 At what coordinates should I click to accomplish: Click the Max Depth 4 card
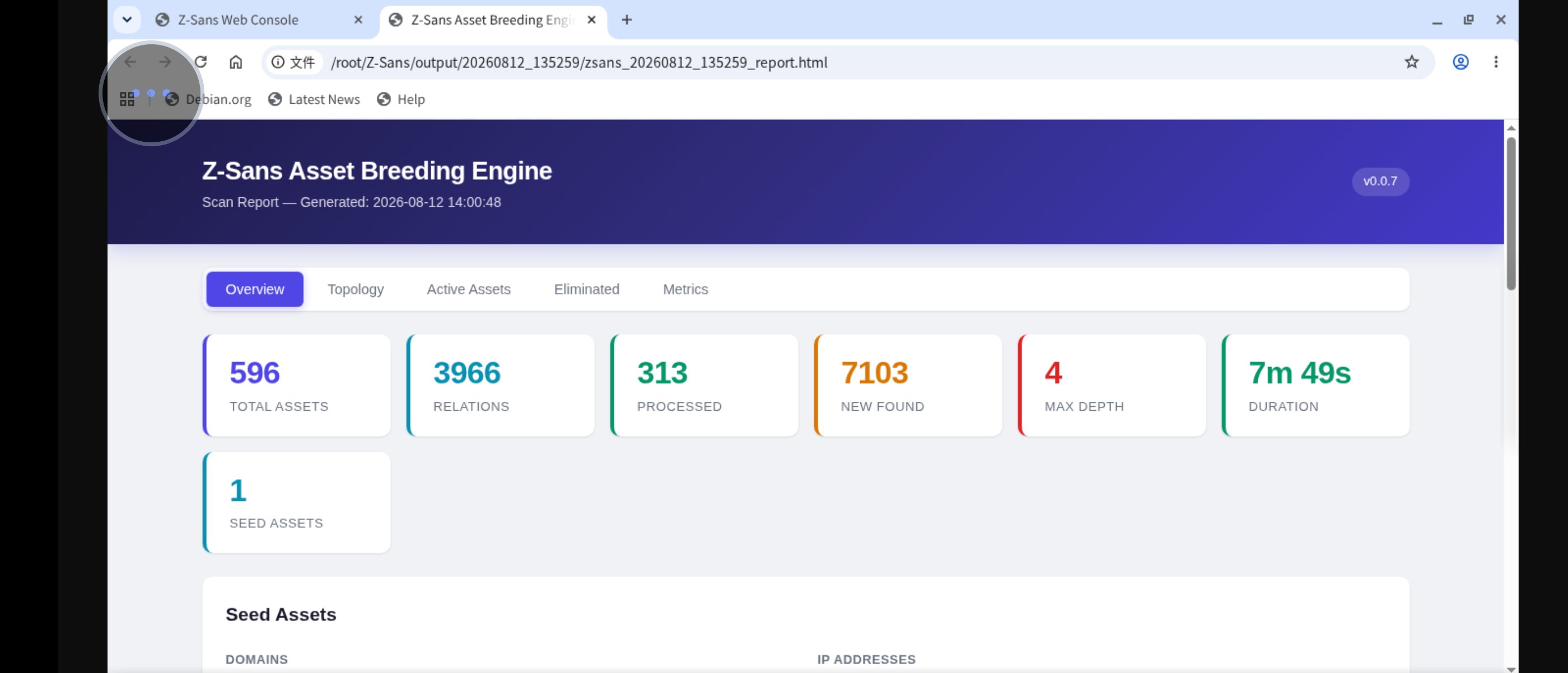pyautogui.click(x=1112, y=385)
